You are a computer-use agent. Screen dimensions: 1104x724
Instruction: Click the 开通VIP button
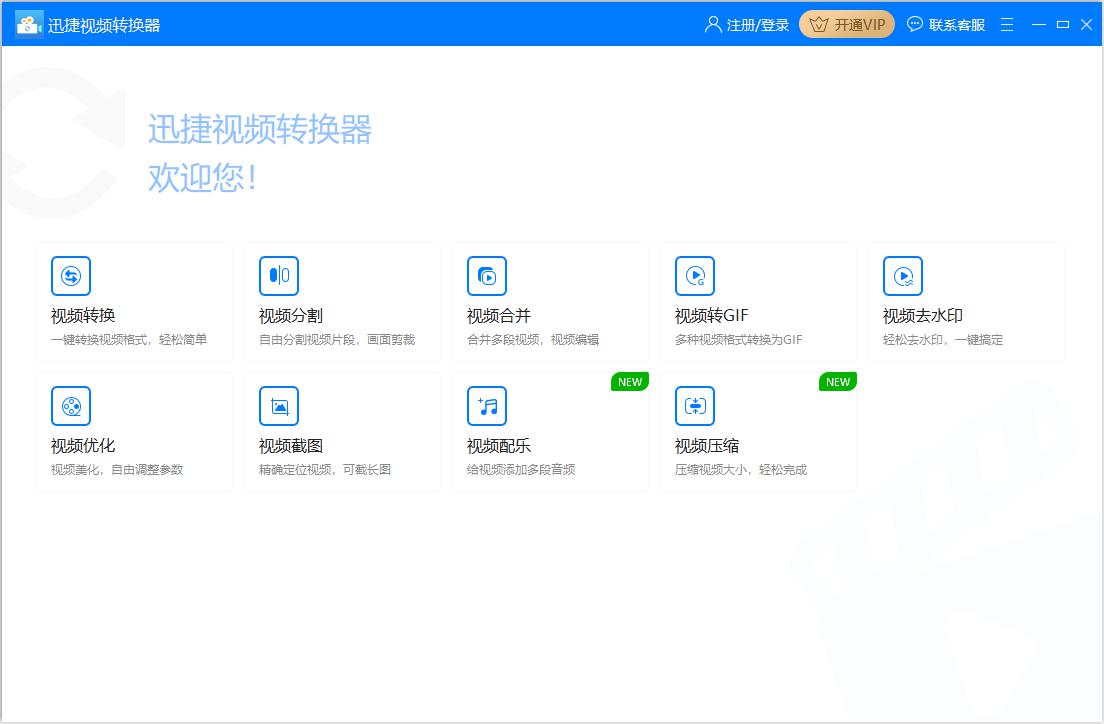point(847,25)
